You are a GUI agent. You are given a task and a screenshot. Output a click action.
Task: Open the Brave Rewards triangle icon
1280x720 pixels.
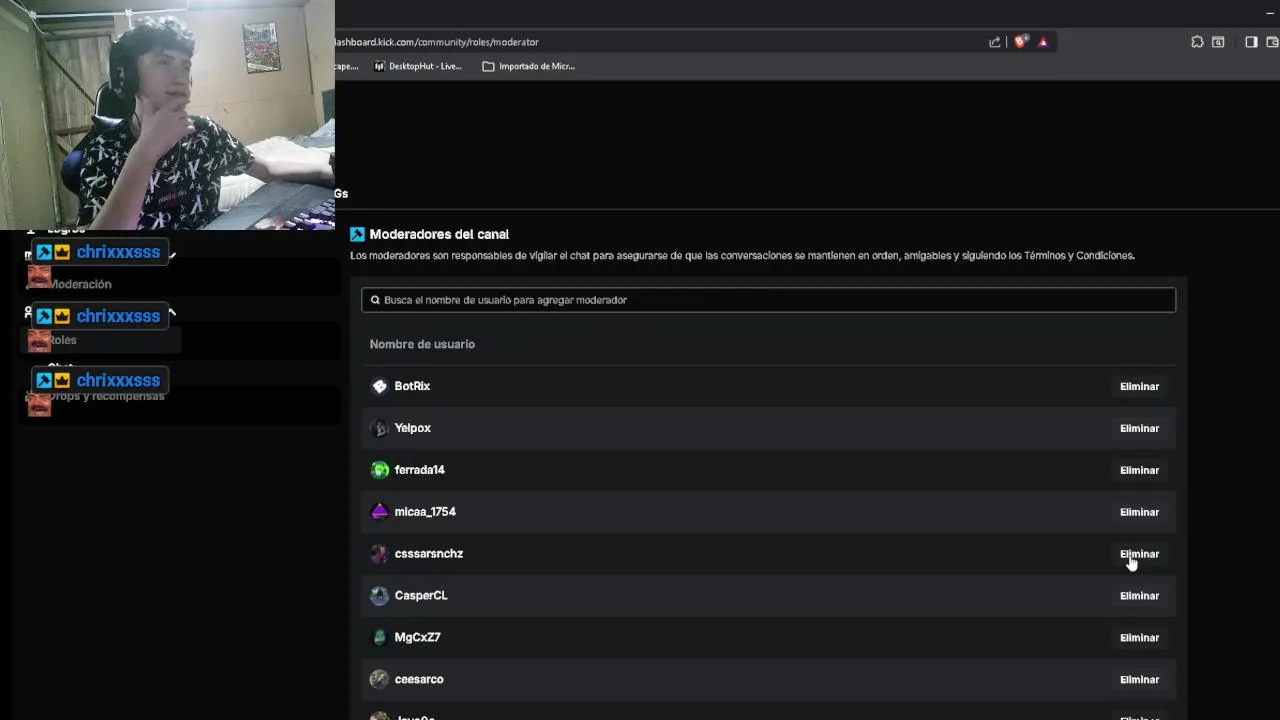click(x=1043, y=42)
